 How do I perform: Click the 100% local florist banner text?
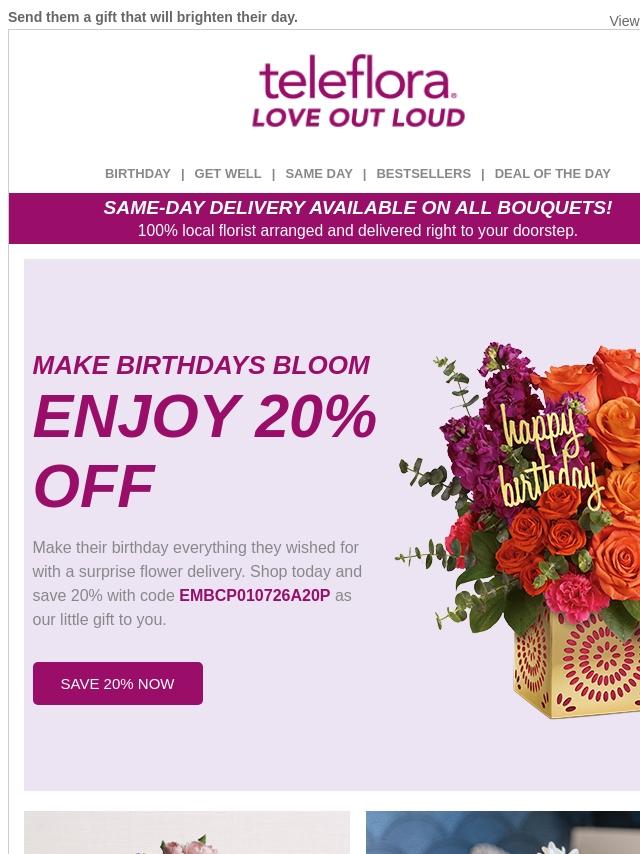pyautogui.click(x=357, y=231)
